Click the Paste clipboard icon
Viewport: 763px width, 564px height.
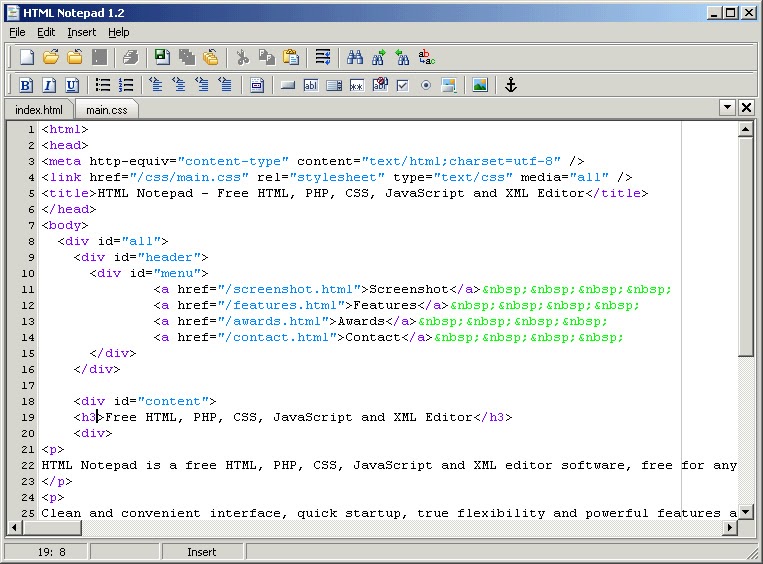tap(291, 57)
